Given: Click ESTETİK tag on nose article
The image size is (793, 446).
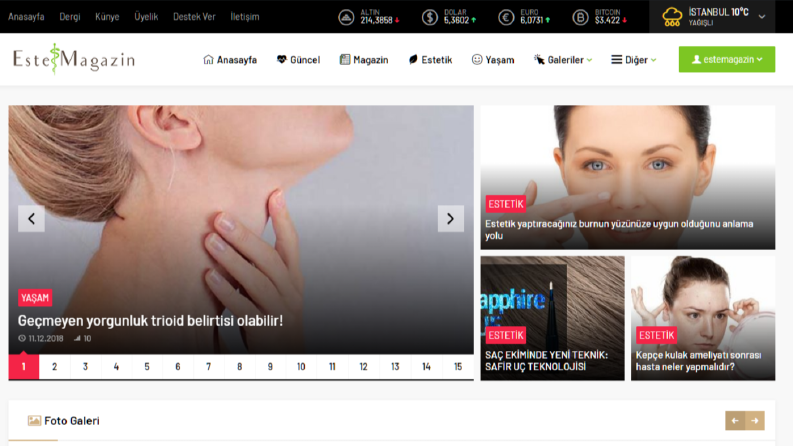Looking at the screenshot, I should 506,204.
